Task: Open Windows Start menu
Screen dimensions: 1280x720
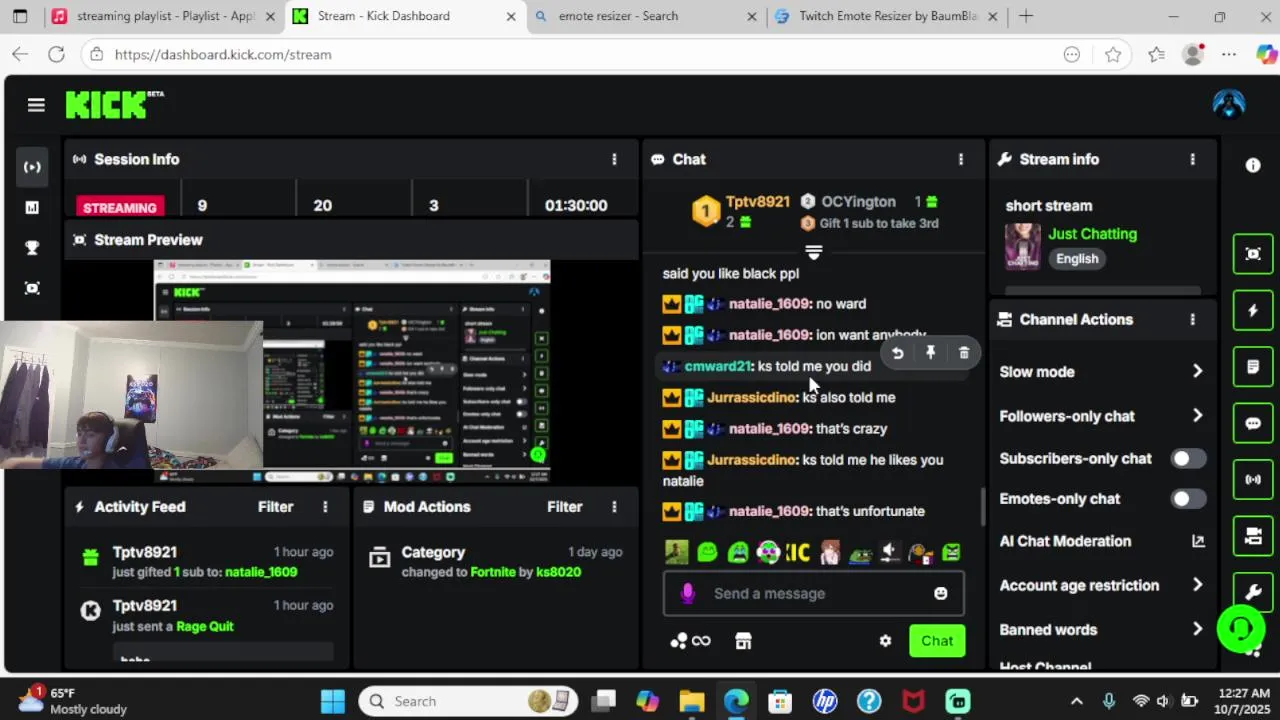Action: point(332,701)
